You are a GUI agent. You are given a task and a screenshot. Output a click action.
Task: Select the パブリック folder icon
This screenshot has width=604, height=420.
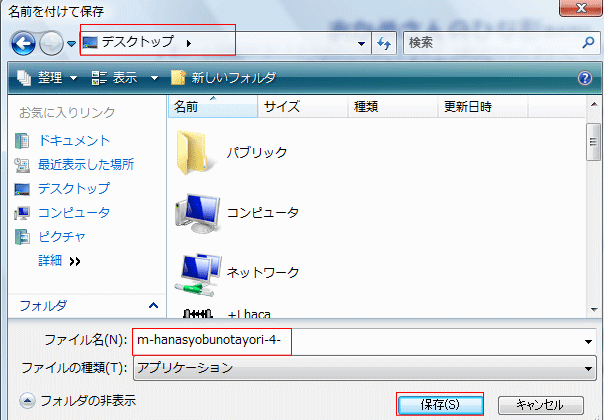point(192,153)
